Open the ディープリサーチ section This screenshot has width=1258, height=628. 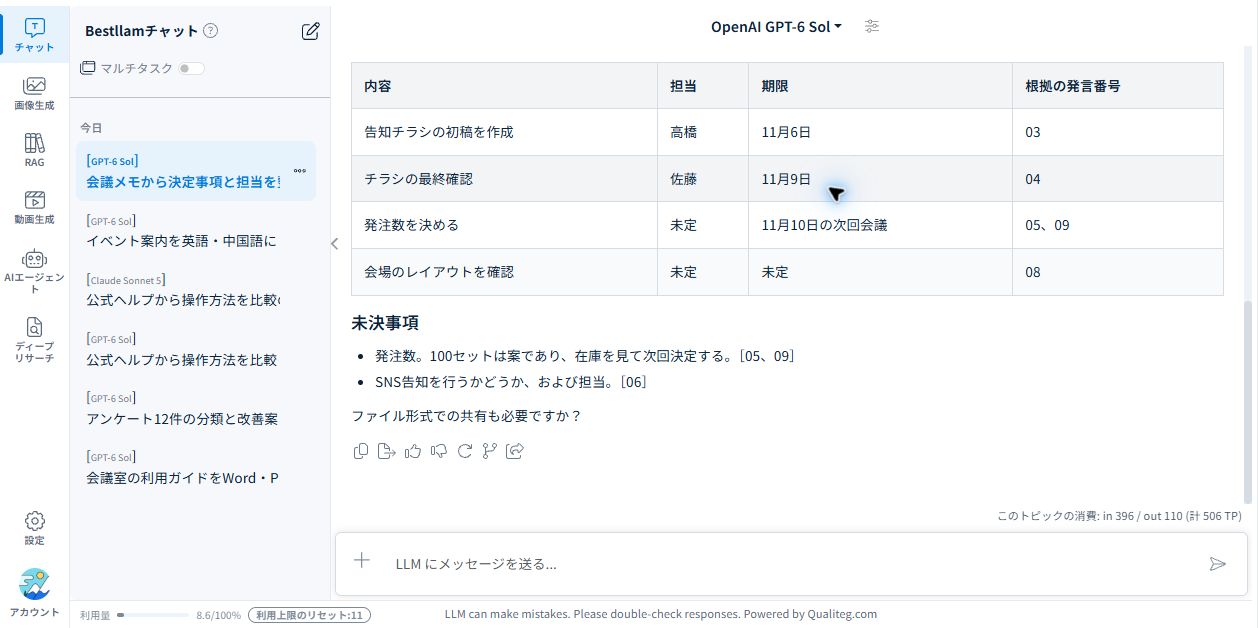35,338
